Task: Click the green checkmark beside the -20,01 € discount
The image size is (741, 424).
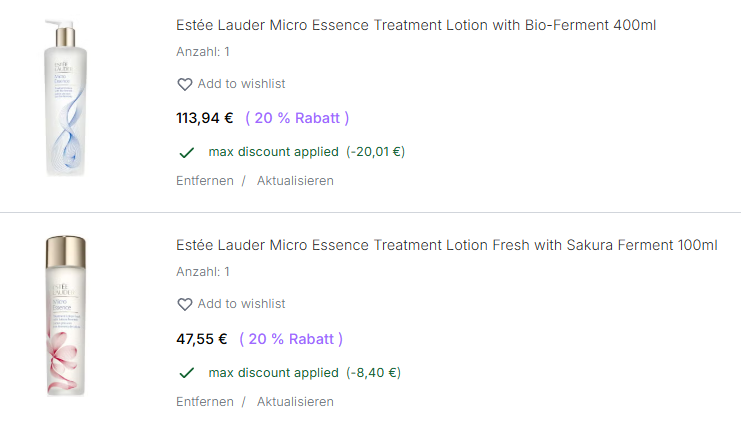Action: click(186, 152)
